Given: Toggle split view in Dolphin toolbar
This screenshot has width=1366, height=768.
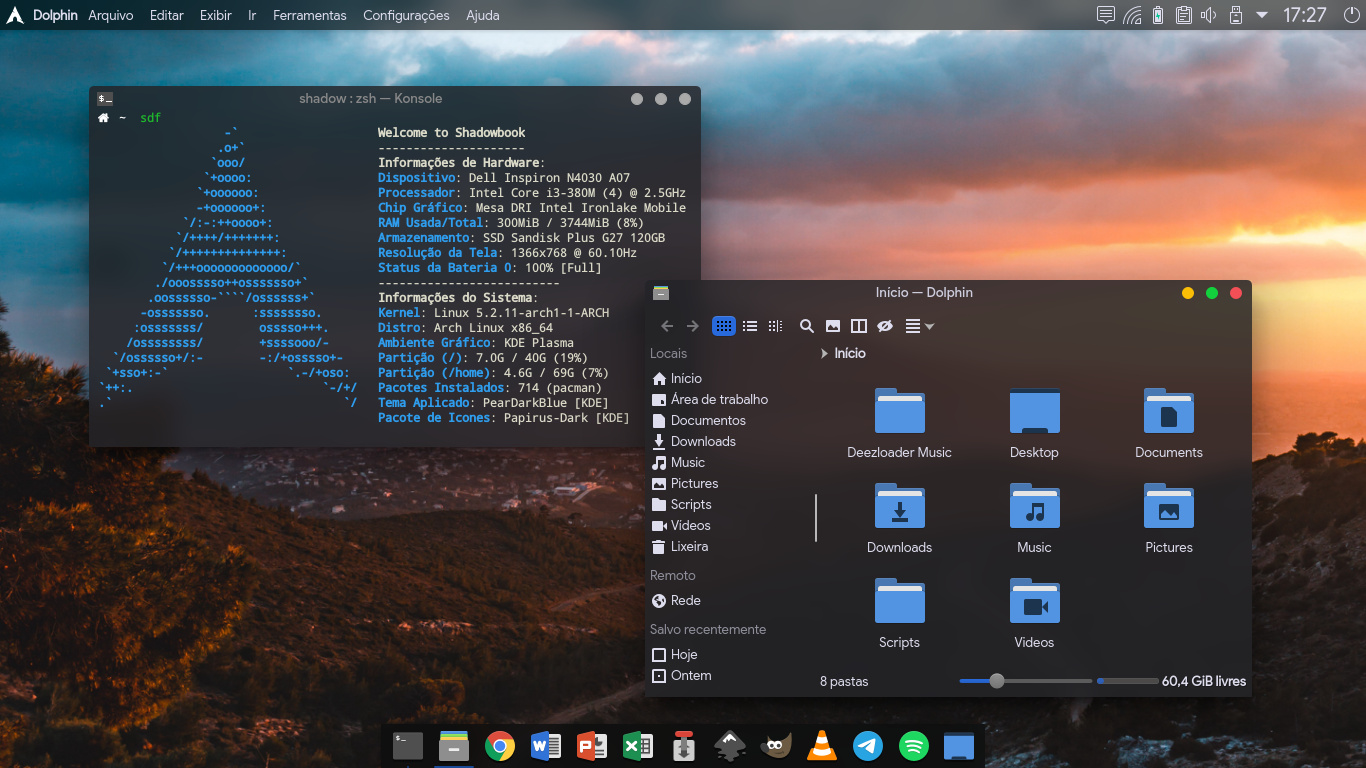Looking at the screenshot, I should [858, 326].
